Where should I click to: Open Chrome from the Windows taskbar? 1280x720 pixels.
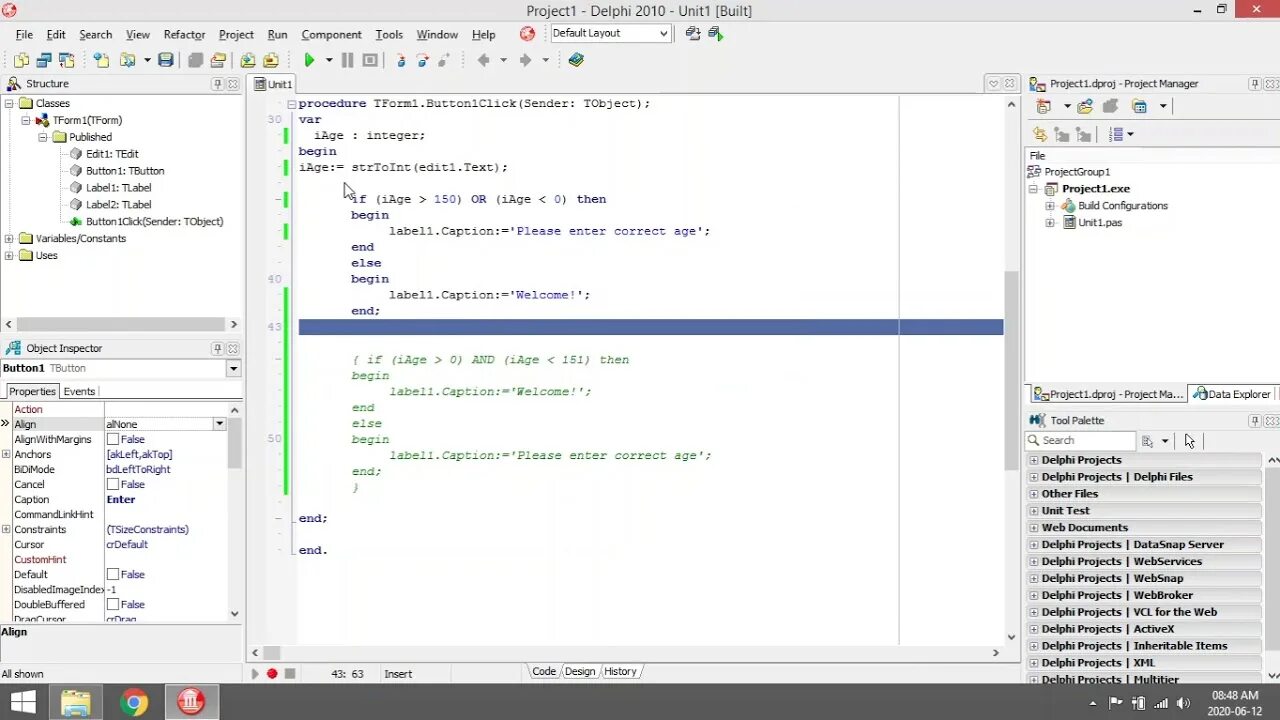click(x=134, y=703)
